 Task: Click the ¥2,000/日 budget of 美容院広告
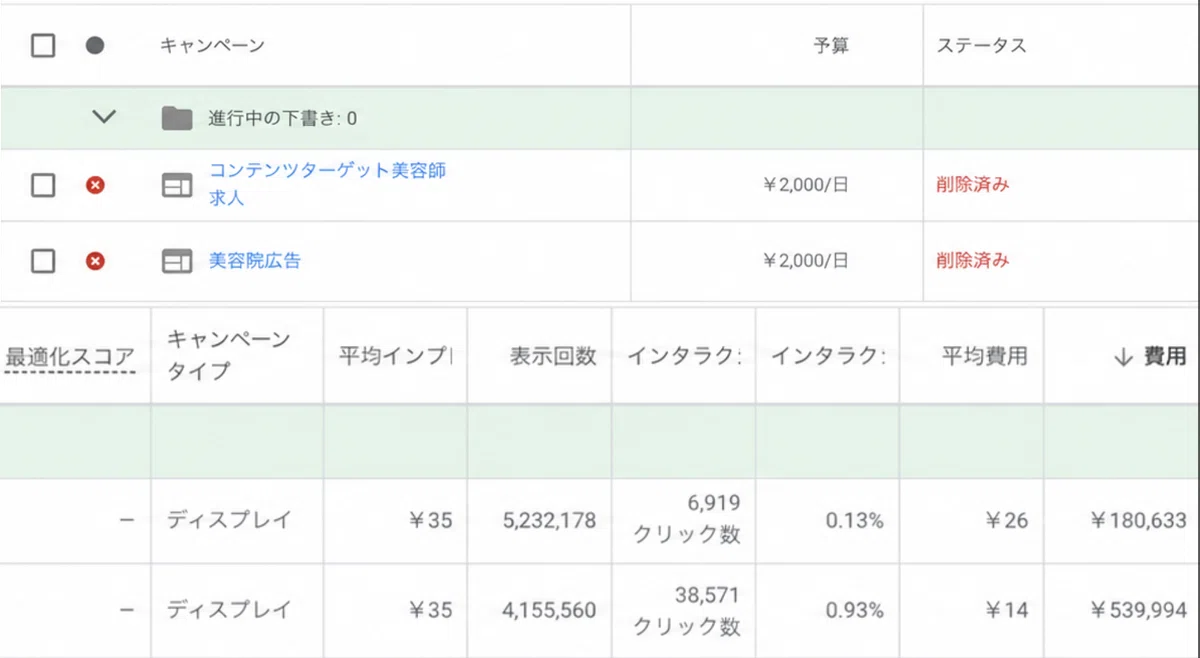(x=806, y=261)
